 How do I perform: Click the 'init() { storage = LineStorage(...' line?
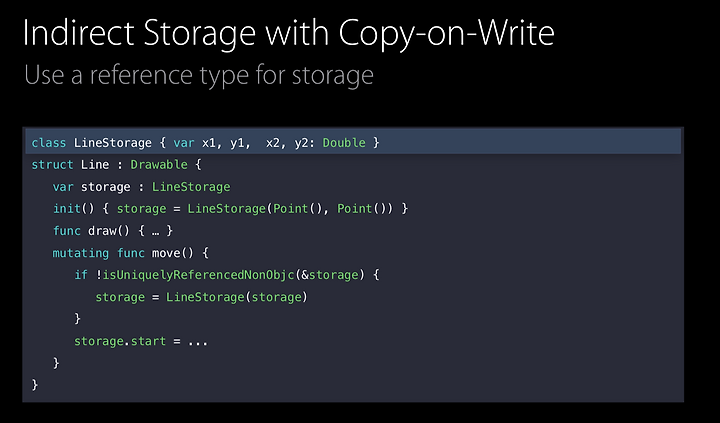click(231, 209)
